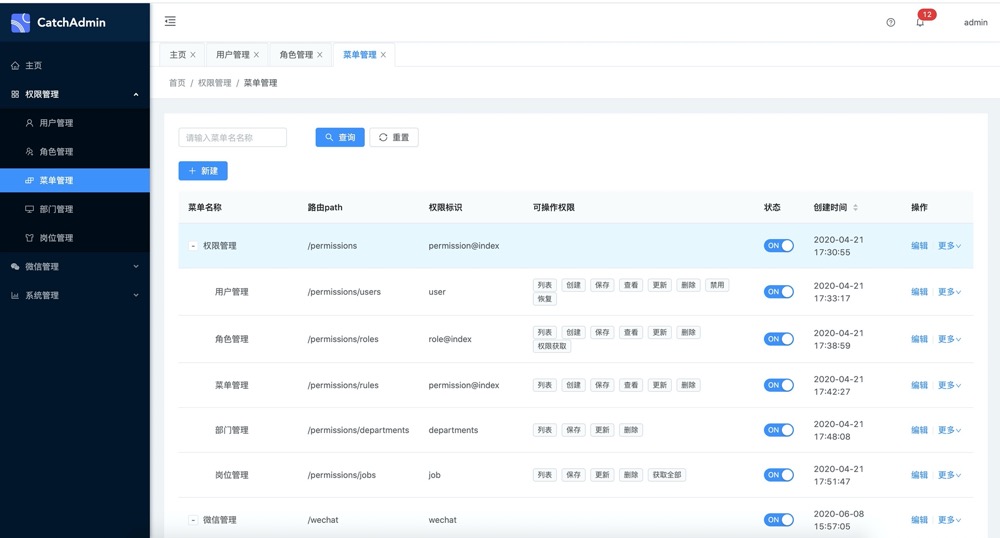1000x538 pixels.
Task: Close the 用户管理 tab with its X
Action: point(256,55)
